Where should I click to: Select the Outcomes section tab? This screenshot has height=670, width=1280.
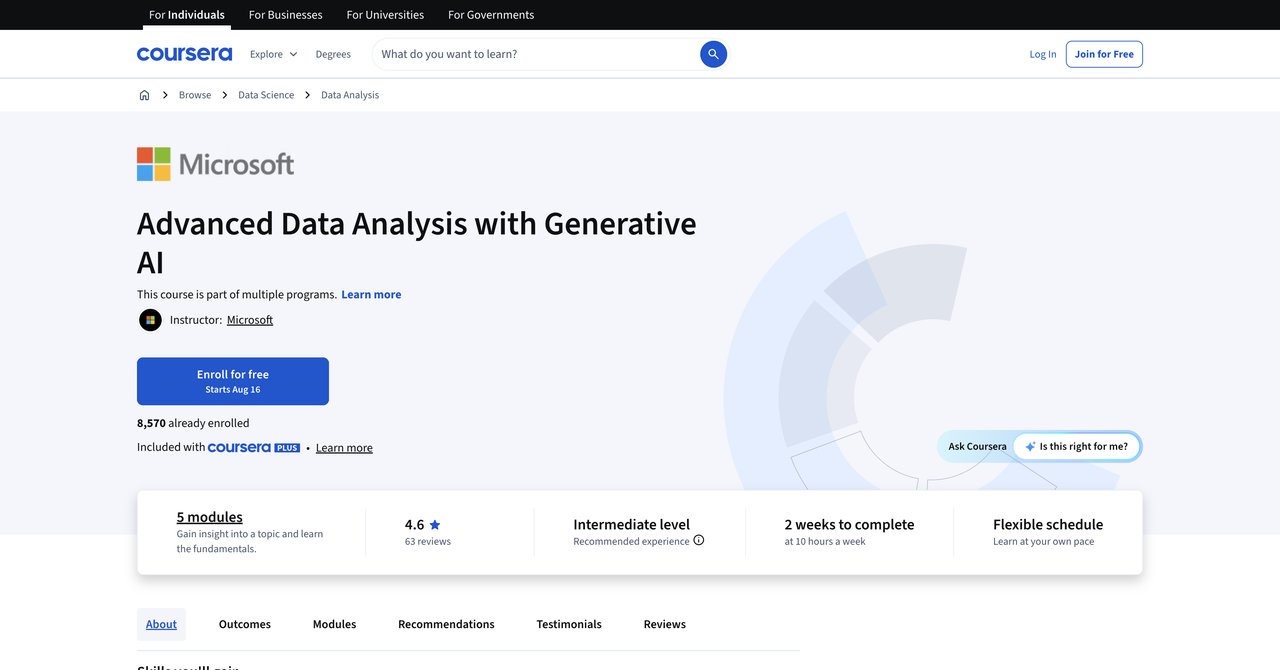click(245, 624)
